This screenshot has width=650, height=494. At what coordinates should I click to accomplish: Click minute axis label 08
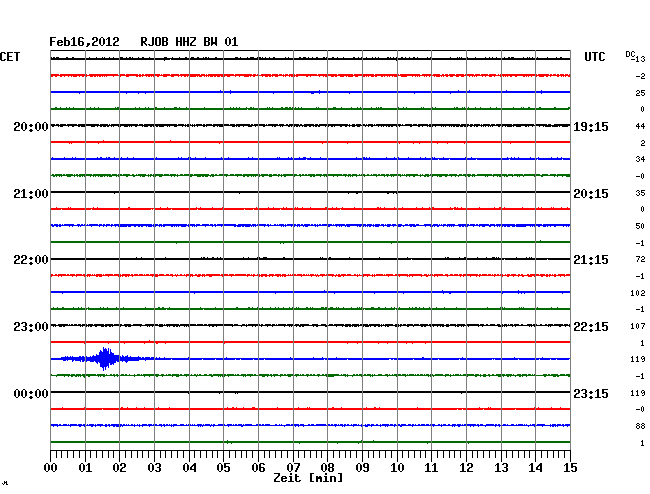click(327, 467)
